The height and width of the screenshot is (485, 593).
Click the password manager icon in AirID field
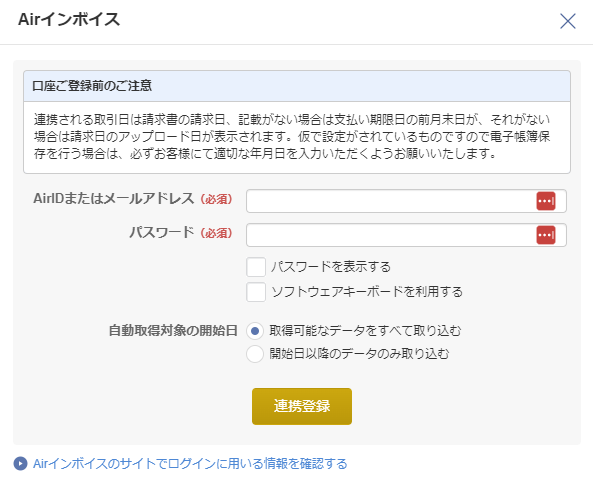(x=546, y=201)
